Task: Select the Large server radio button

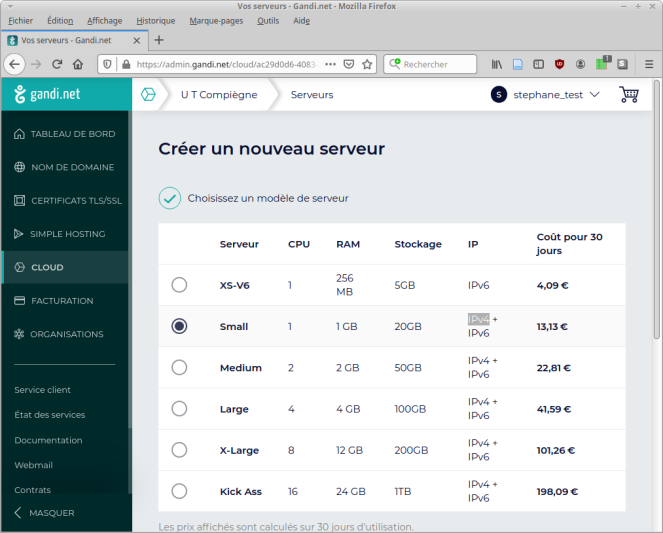Action: pos(179,409)
